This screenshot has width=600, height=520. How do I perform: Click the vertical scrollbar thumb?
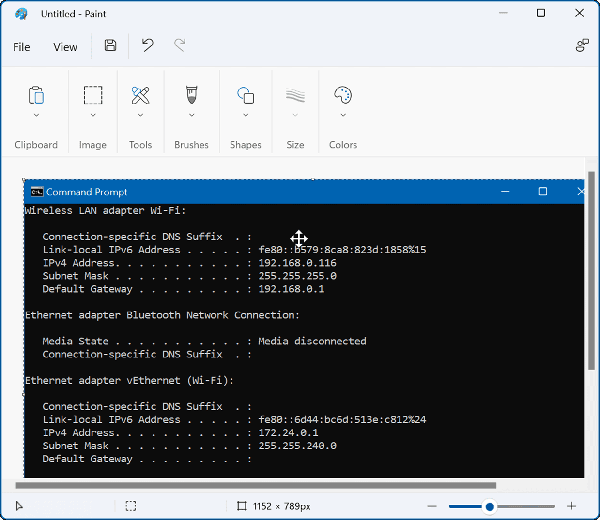click(x=592, y=271)
